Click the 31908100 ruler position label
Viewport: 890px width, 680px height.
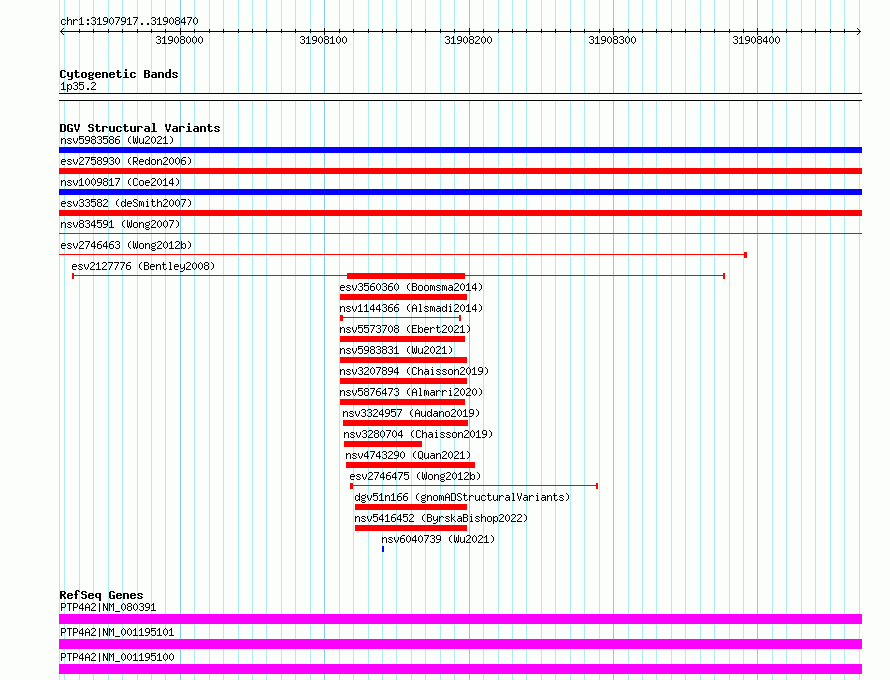pyautogui.click(x=324, y=40)
